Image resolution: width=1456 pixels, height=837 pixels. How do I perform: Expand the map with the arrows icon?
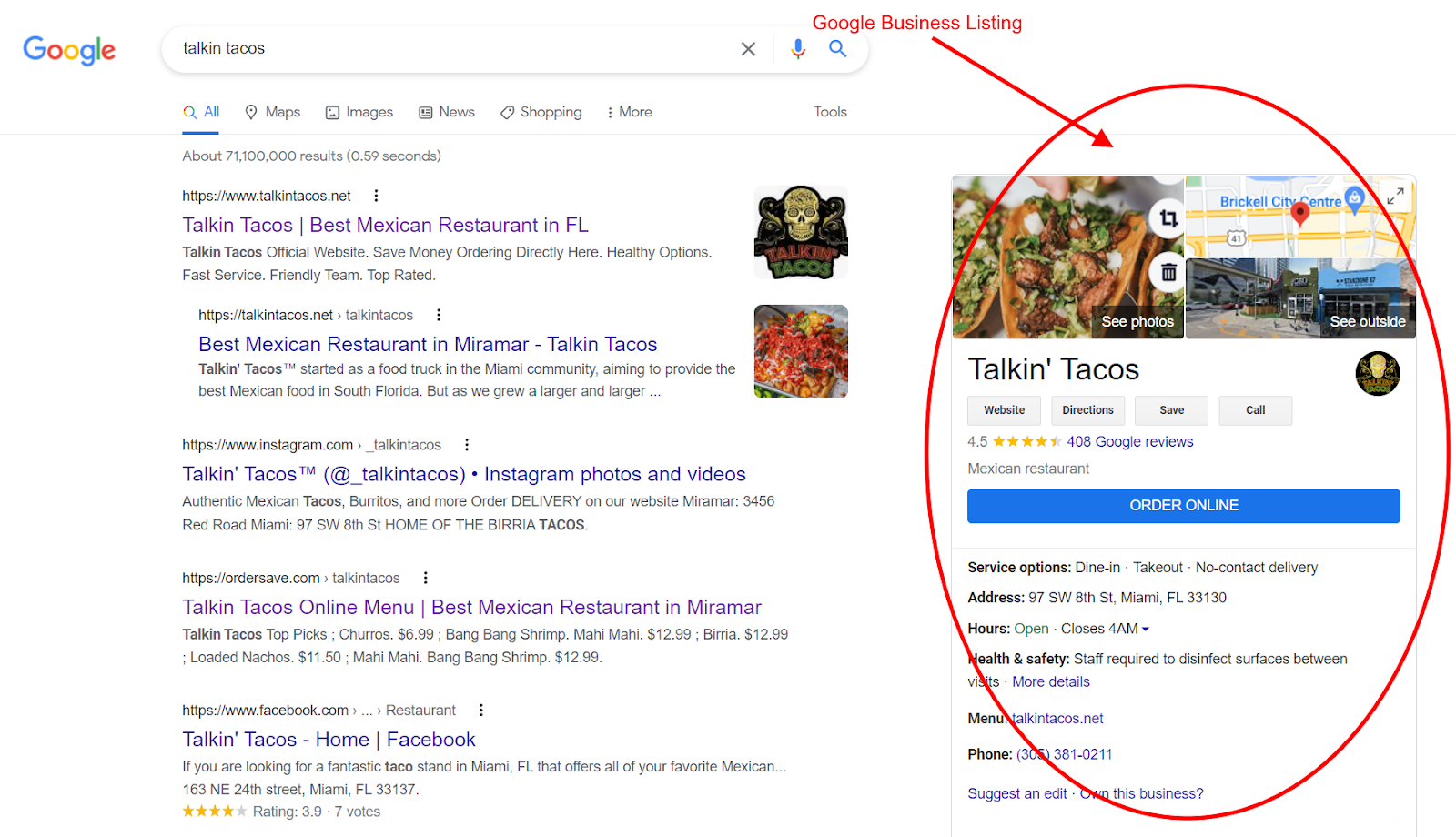click(x=1395, y=196)
